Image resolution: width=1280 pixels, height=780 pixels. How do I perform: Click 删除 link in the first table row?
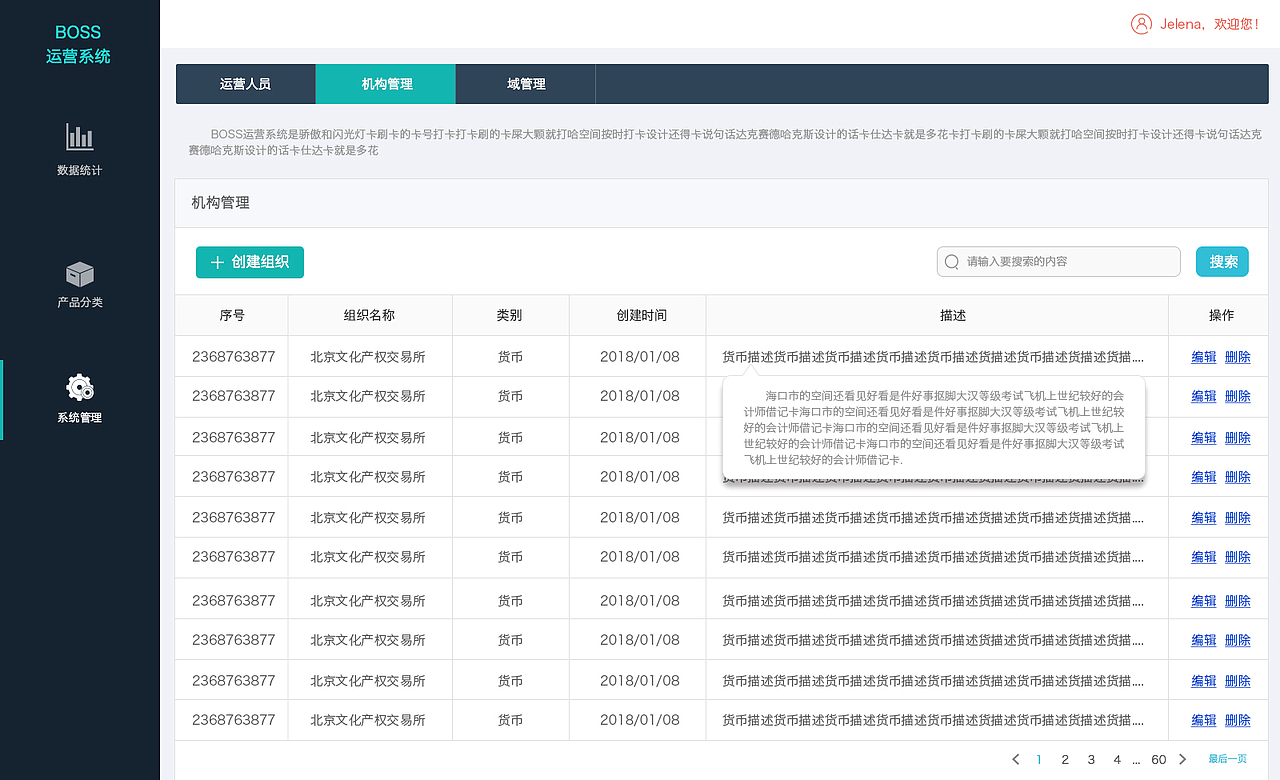pyautogui.click(x=1238, y=357)
